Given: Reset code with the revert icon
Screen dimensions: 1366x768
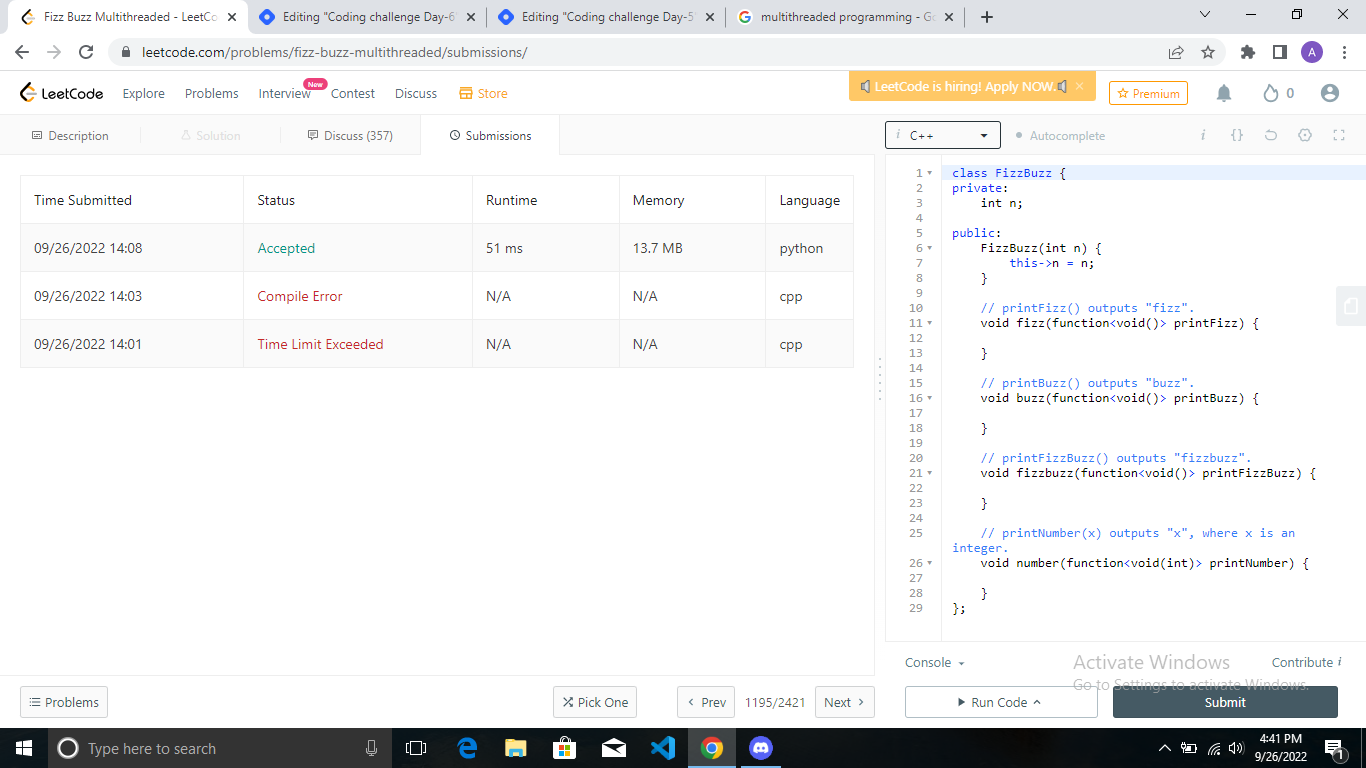Looking at the screenshot, I should [1271, 135].
